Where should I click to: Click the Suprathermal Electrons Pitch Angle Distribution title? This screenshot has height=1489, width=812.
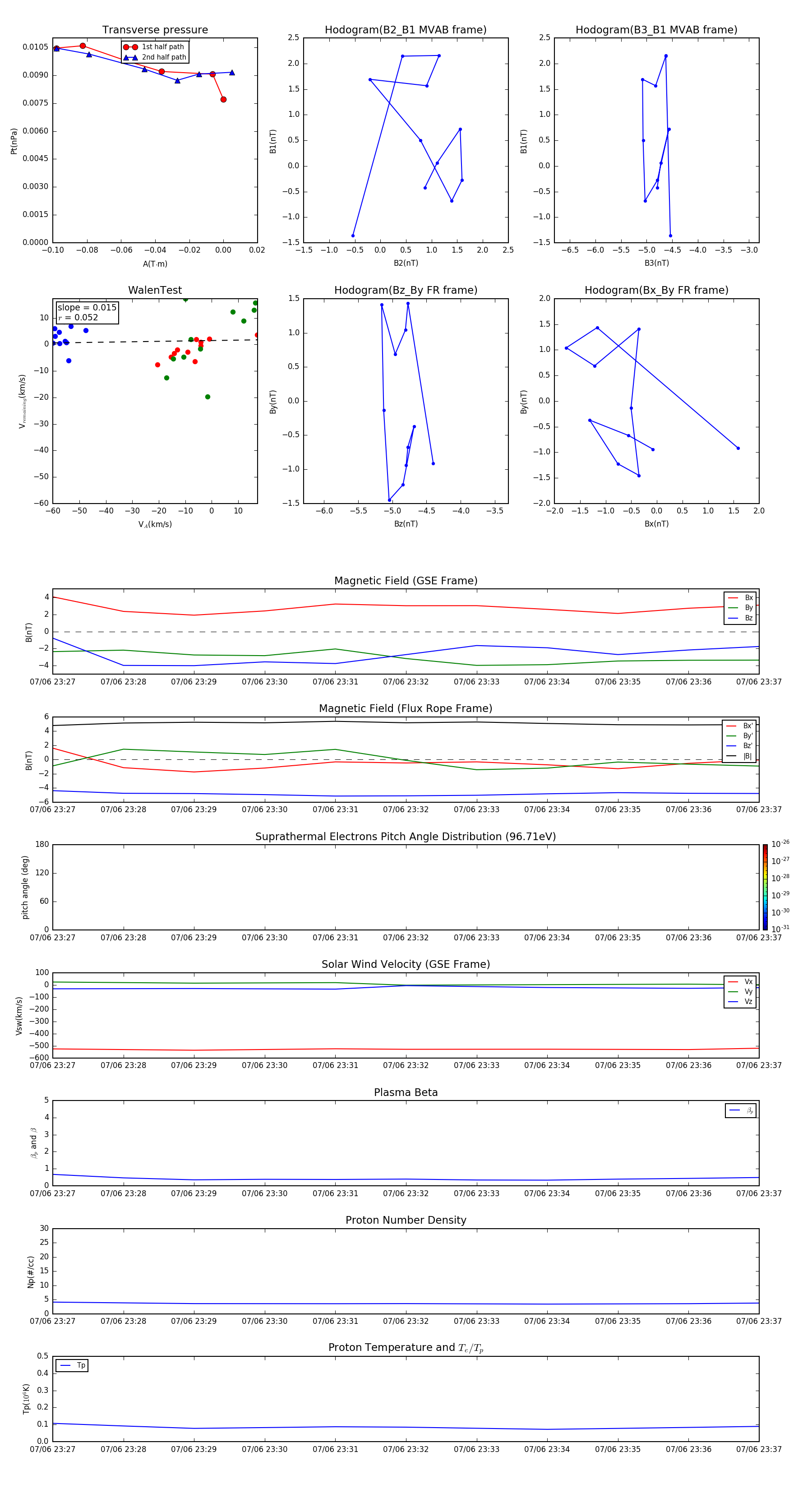point(406,837)
